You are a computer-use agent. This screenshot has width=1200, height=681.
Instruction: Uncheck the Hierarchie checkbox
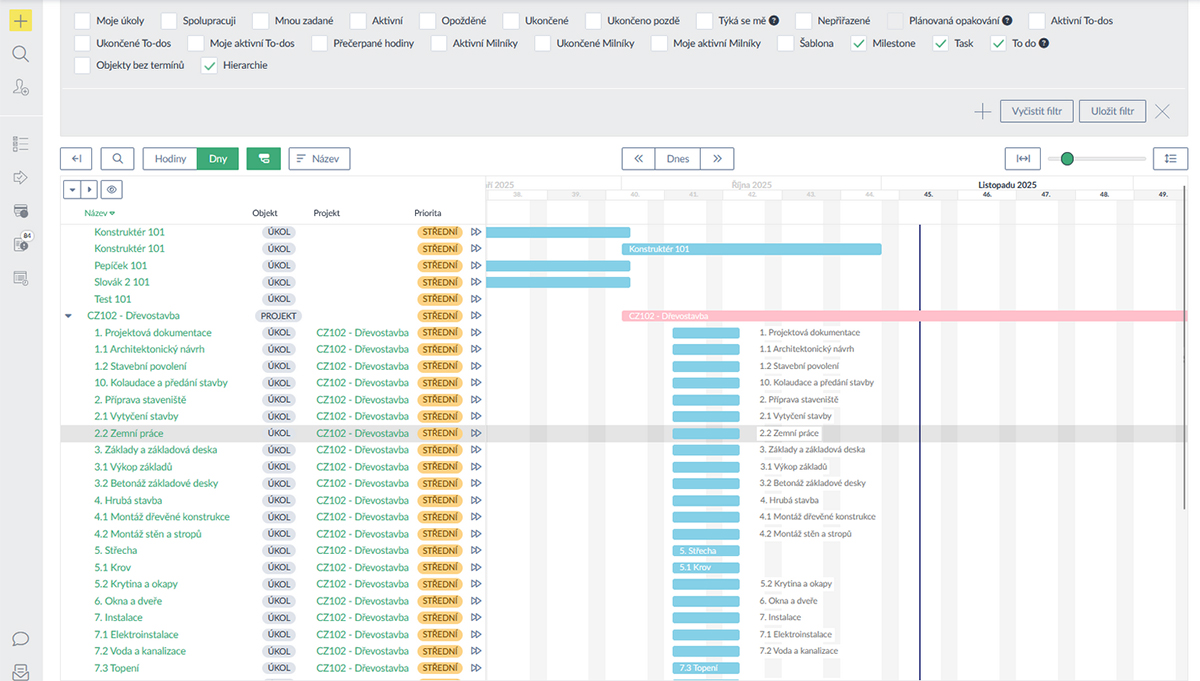(210, 66)
